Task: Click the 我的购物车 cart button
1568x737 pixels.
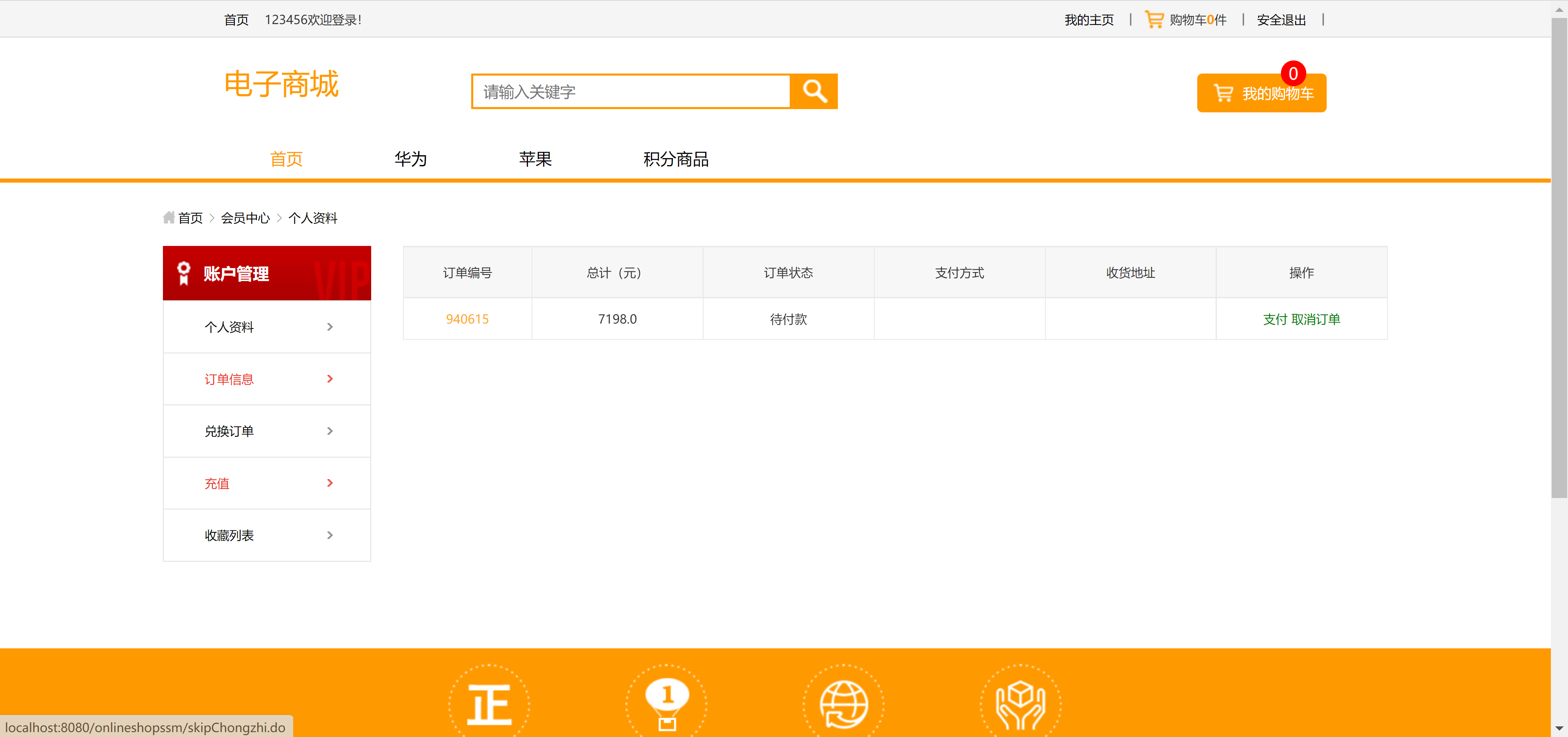Action: [1261, 93]
